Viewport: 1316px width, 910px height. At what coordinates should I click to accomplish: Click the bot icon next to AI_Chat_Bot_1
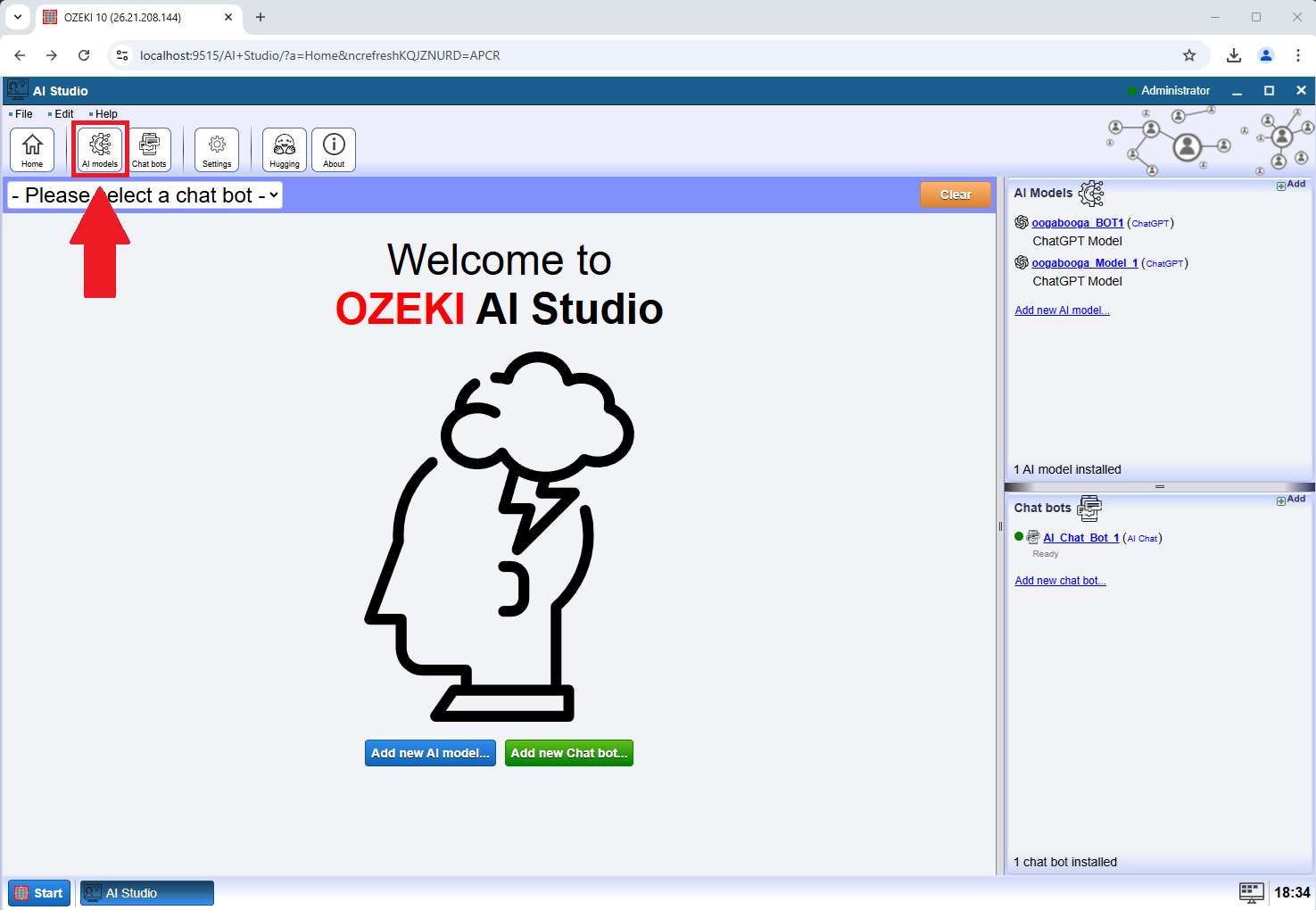[1033, 537]
